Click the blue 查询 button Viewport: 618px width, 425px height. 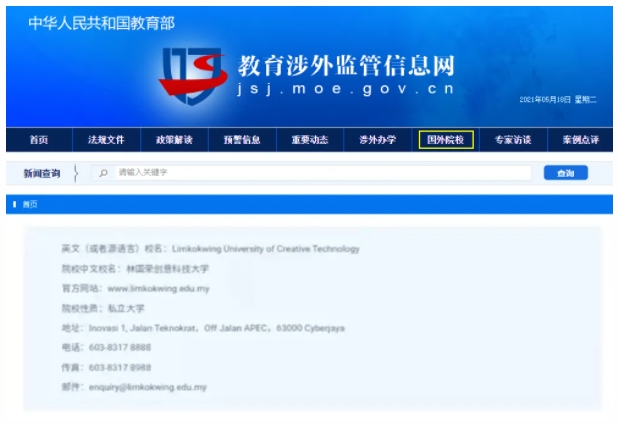coord(566,173)
